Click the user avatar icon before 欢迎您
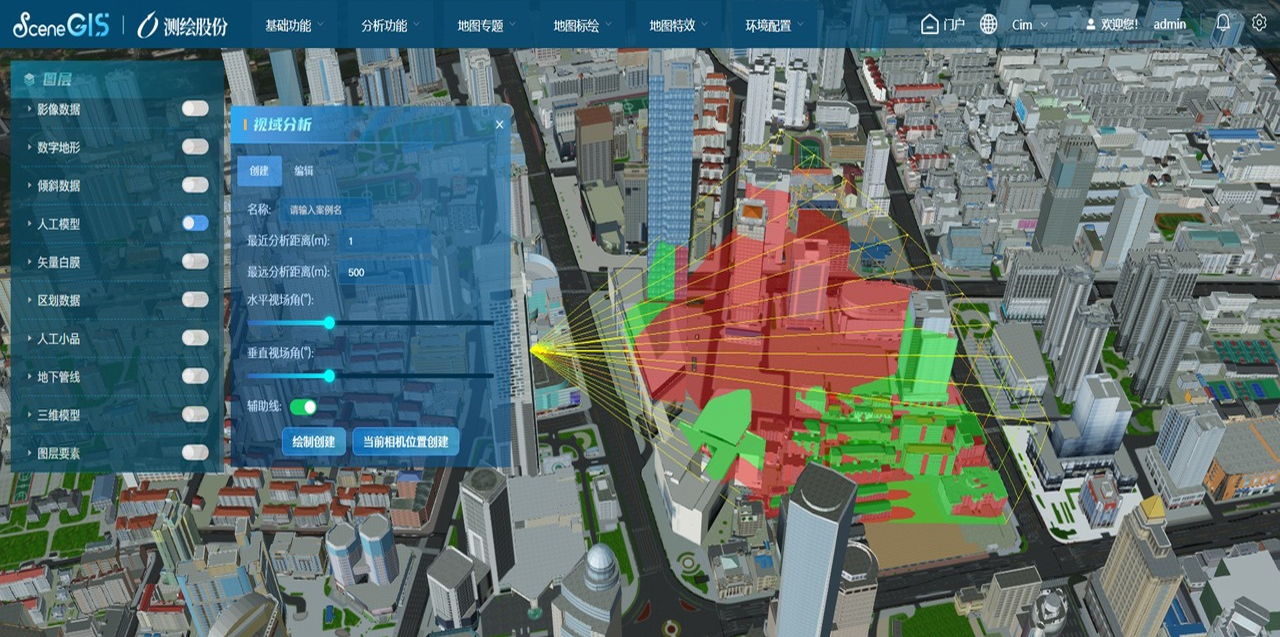1280x637 pixels. 1089,25
